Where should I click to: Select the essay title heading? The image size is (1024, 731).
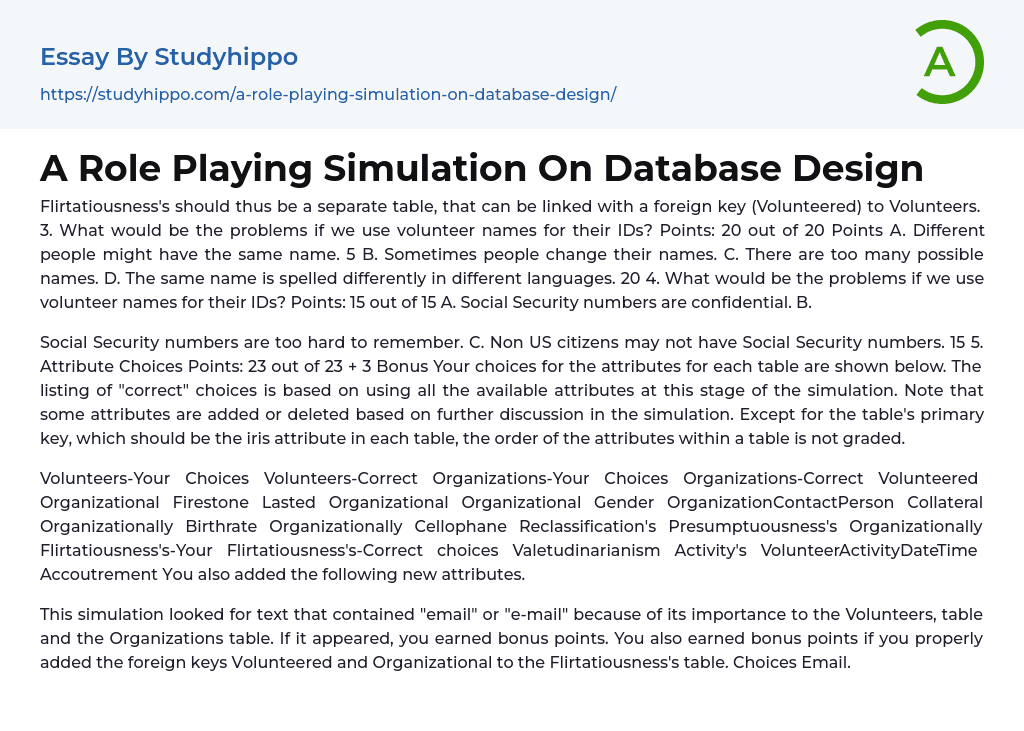click(481, 168)
